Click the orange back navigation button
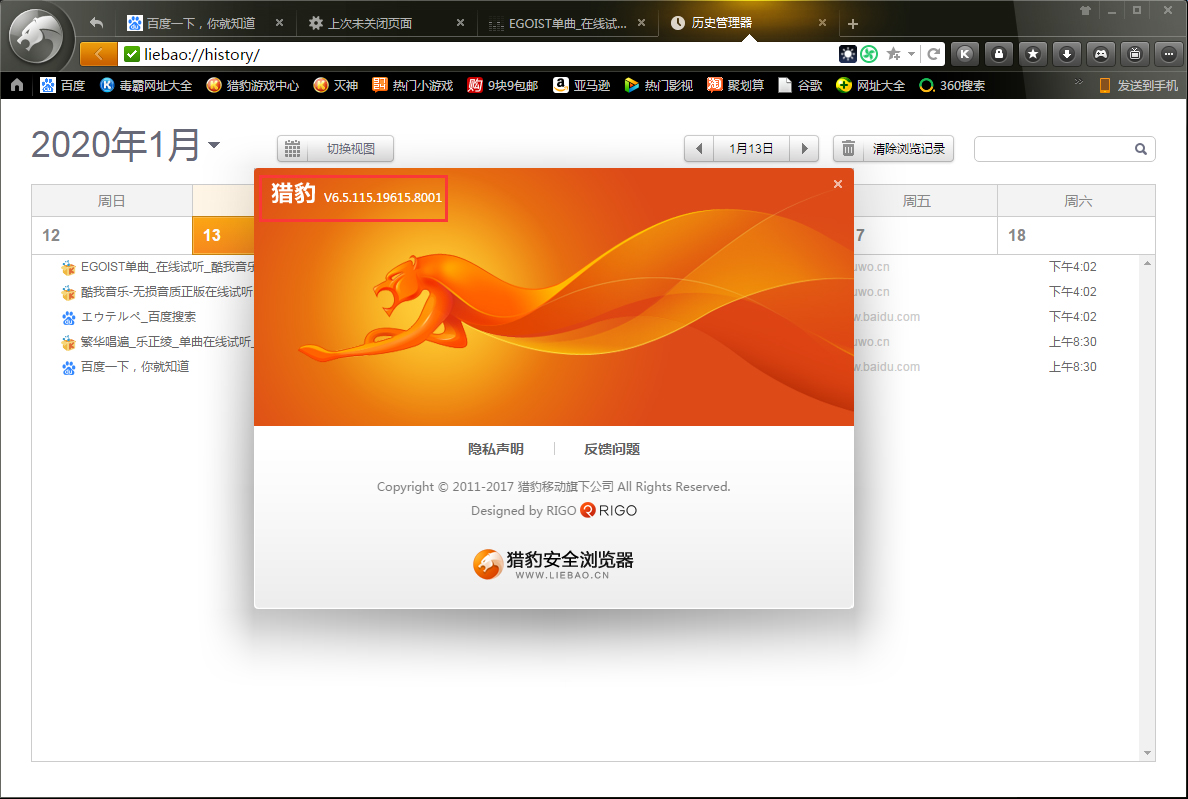The height and width of the screenshot is (799, 1188). (97, 54)
